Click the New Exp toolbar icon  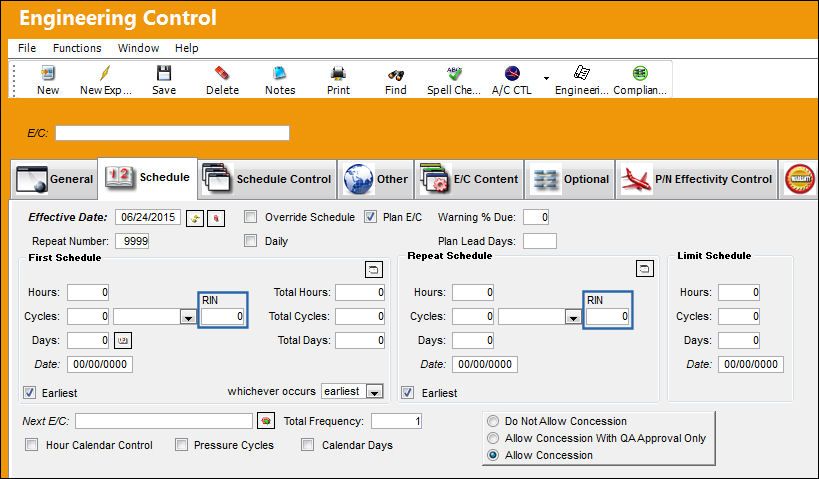(106, 73)
